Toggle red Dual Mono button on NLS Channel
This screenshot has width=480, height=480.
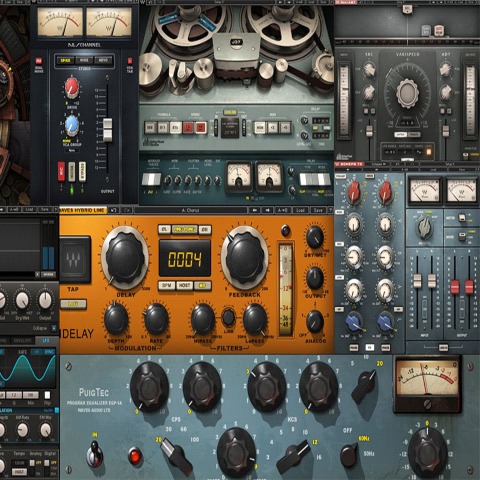[39, 61]
